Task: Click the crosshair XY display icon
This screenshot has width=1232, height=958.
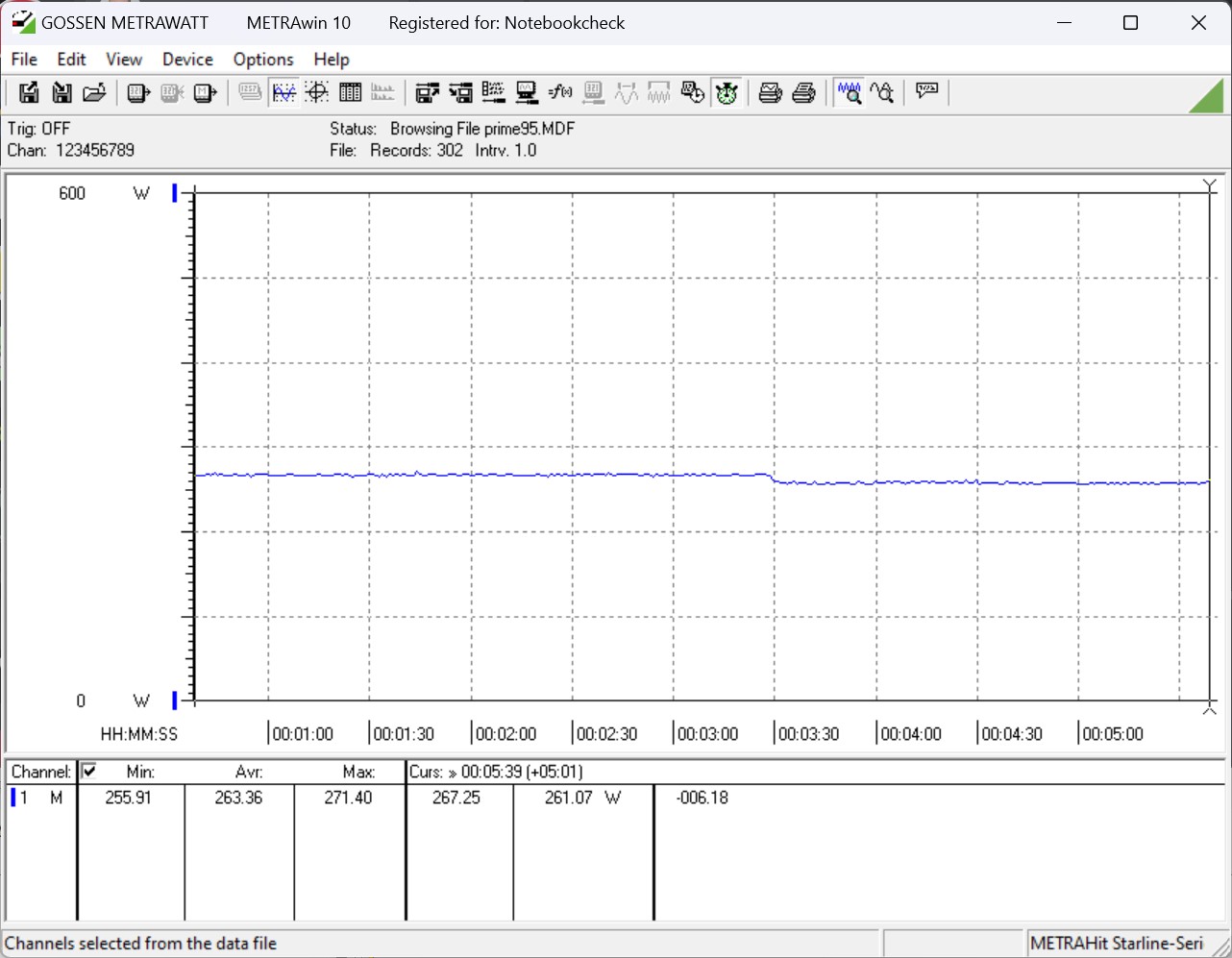Action: (317, 92)
